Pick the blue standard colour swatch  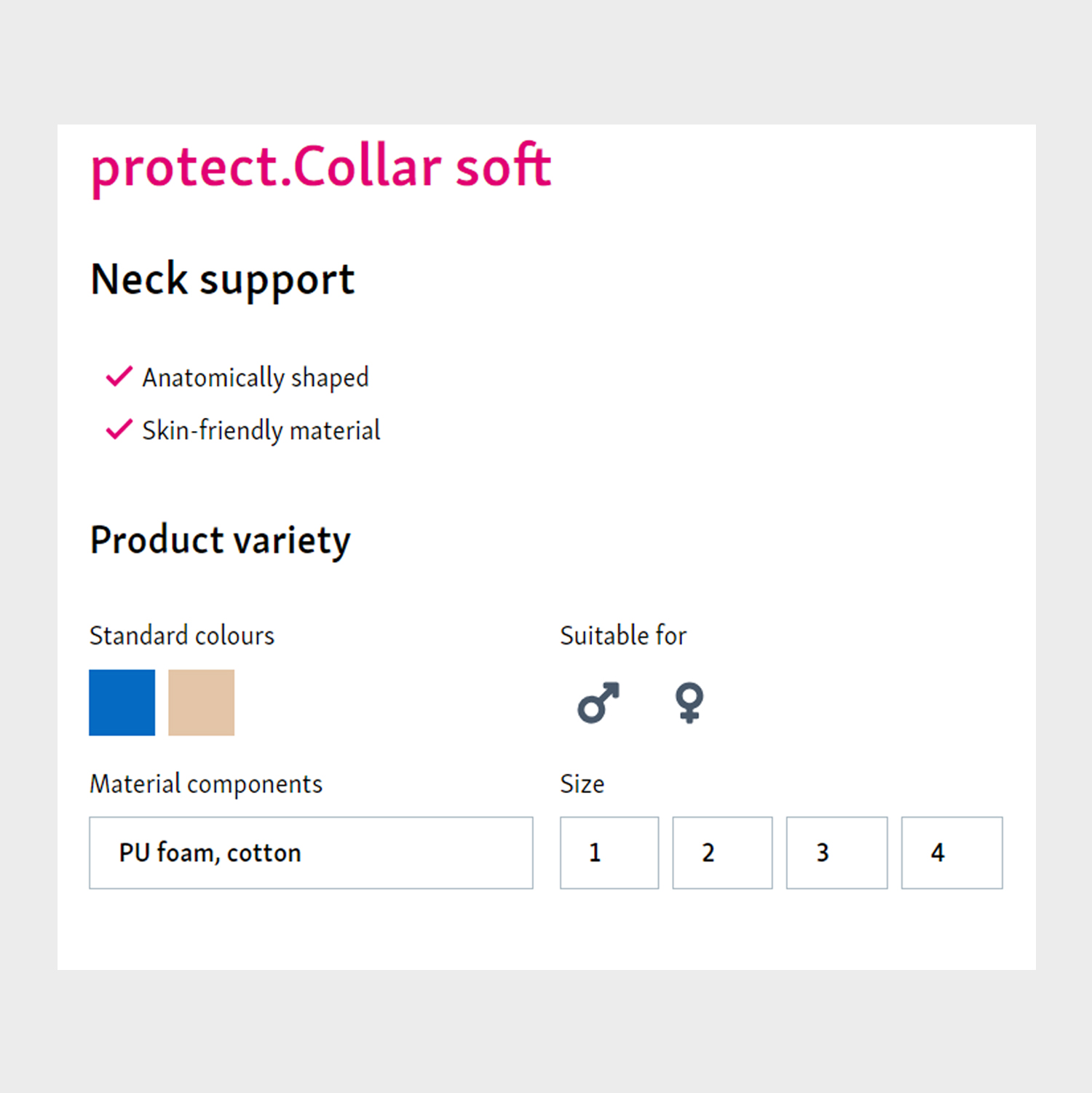pyautogui.click(x=122, y=703)
